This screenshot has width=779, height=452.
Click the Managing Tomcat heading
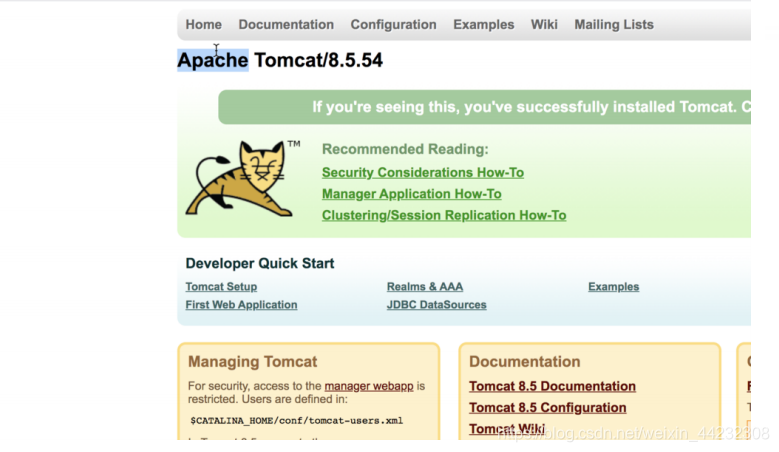[x=252, y=362]
